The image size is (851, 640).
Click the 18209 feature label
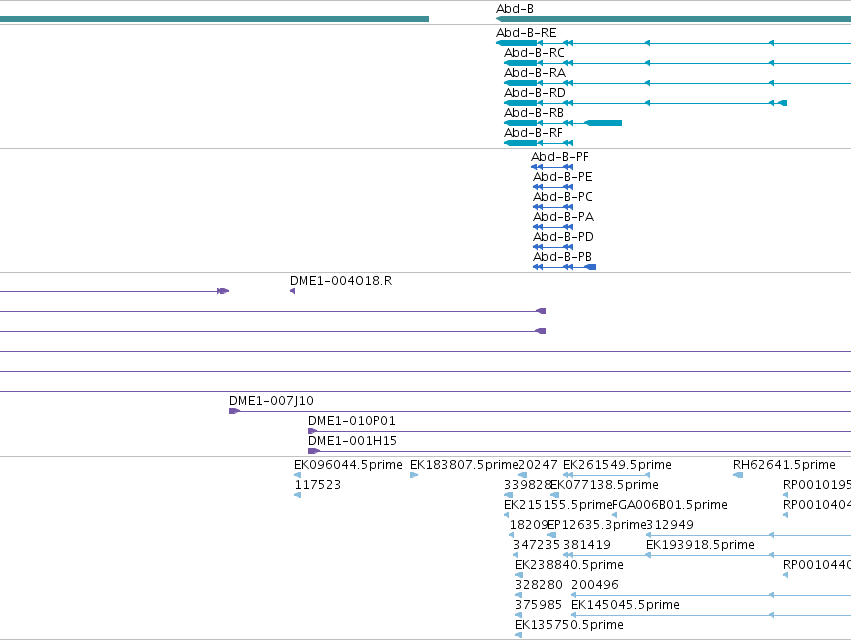click(529, 525)
